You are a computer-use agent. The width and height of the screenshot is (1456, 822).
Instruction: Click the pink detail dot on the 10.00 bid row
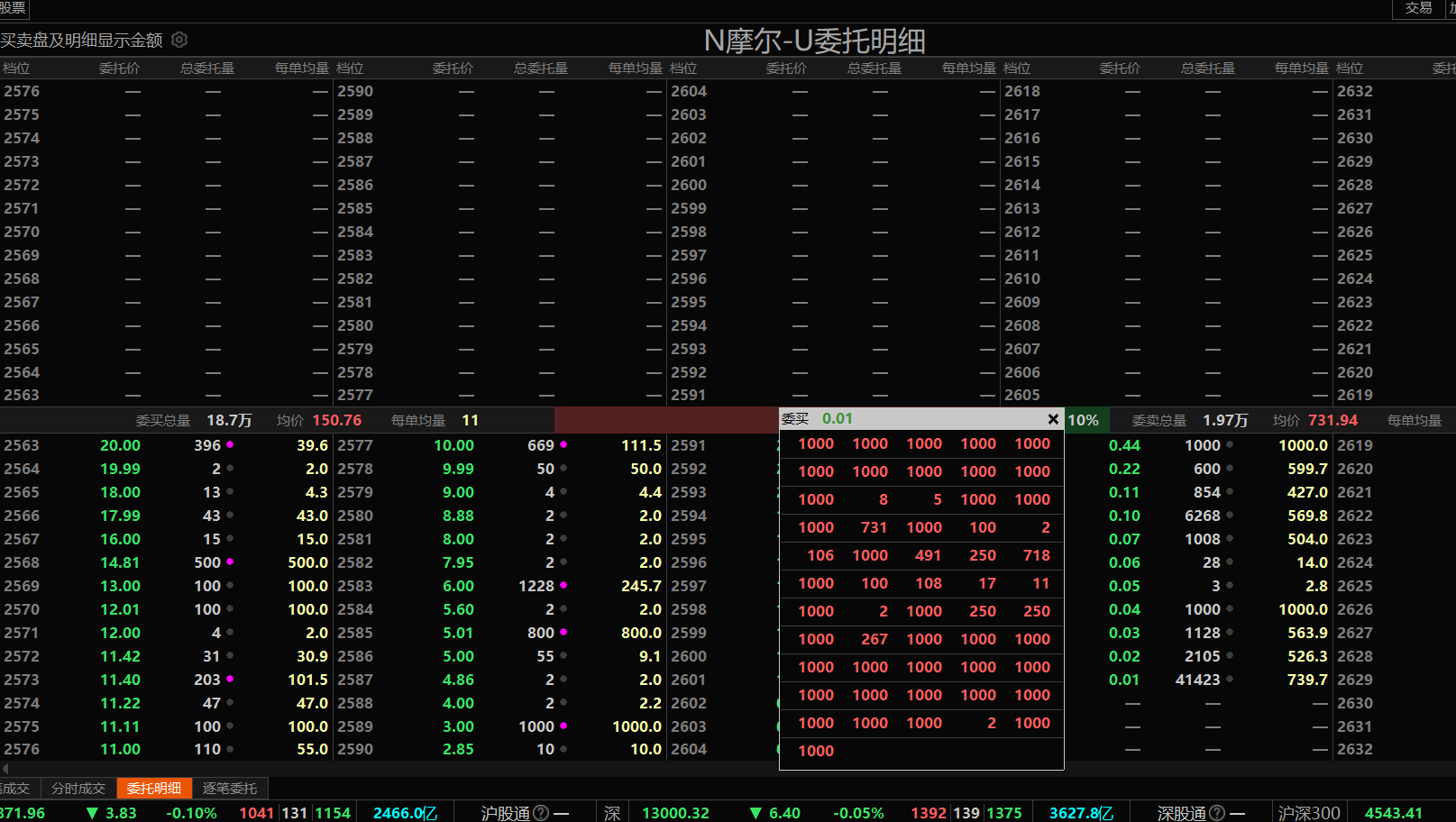[563, 444]
